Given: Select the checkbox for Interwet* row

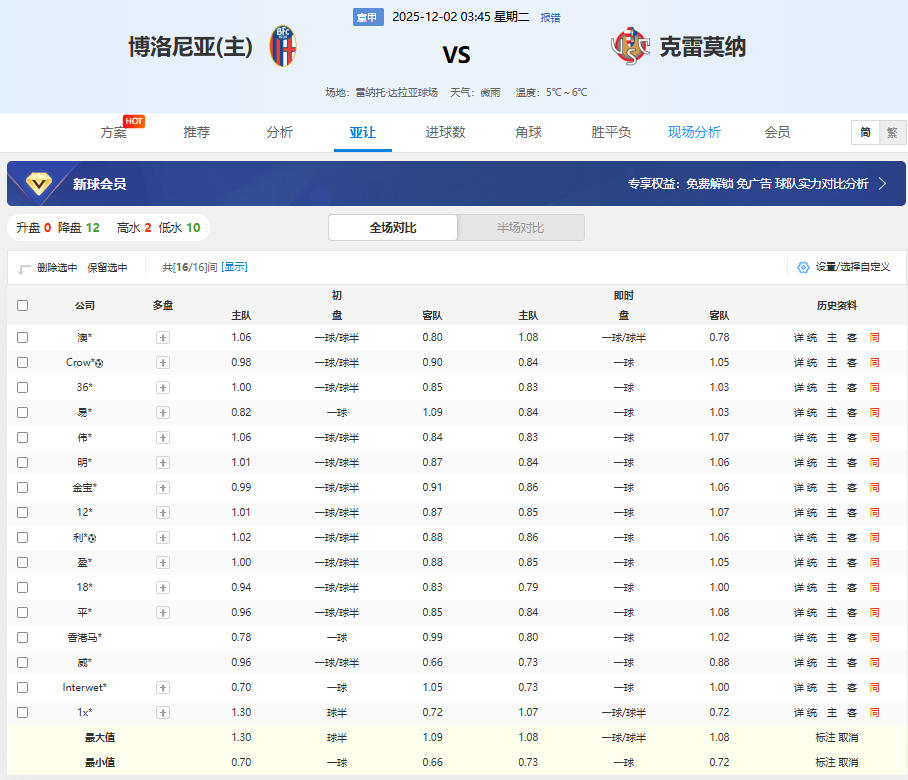Looking at the screenshot, I should (x=23, y=688).
